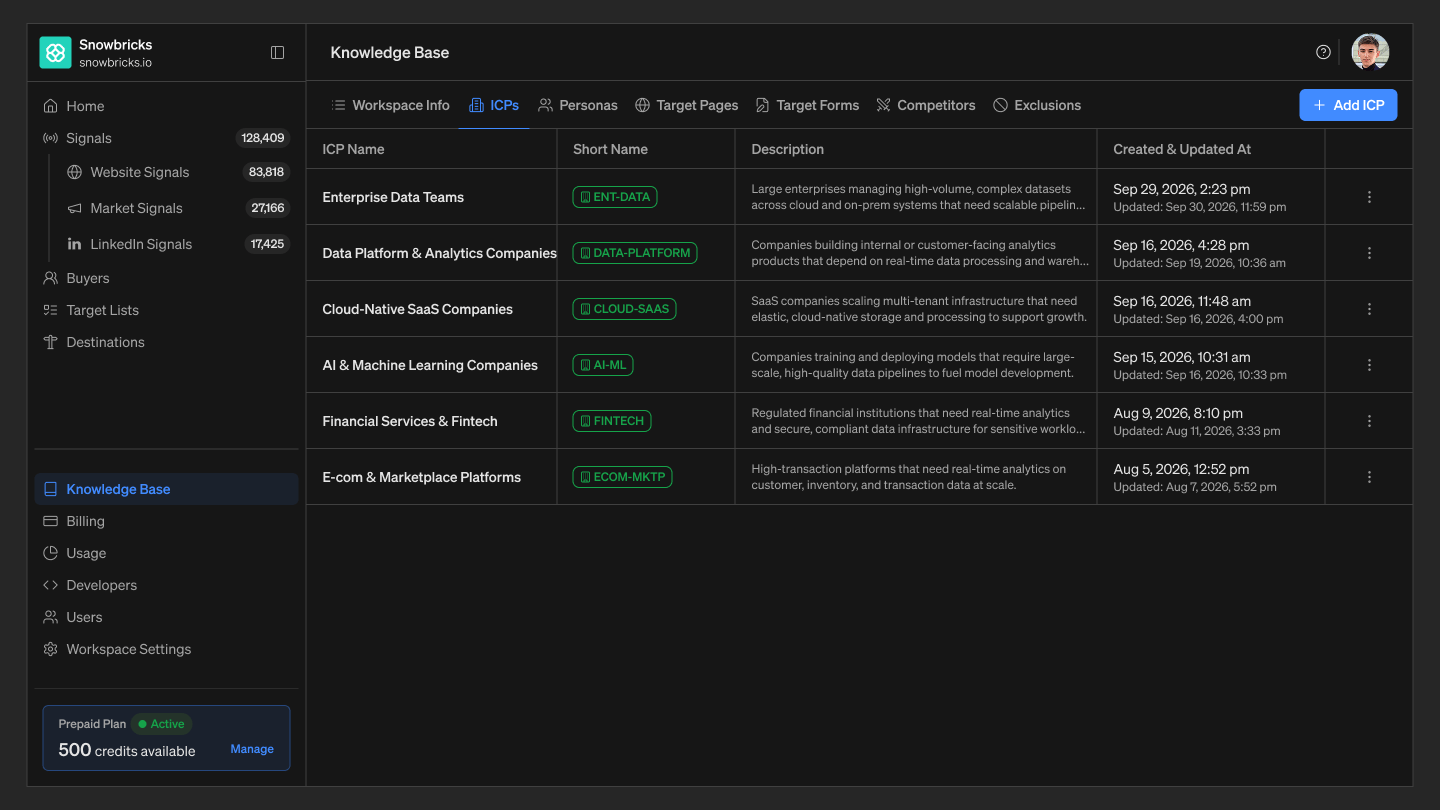The image size is (1440, 810).
Task: Select Knowledge Base in sidebar
Action: point(166,489)
